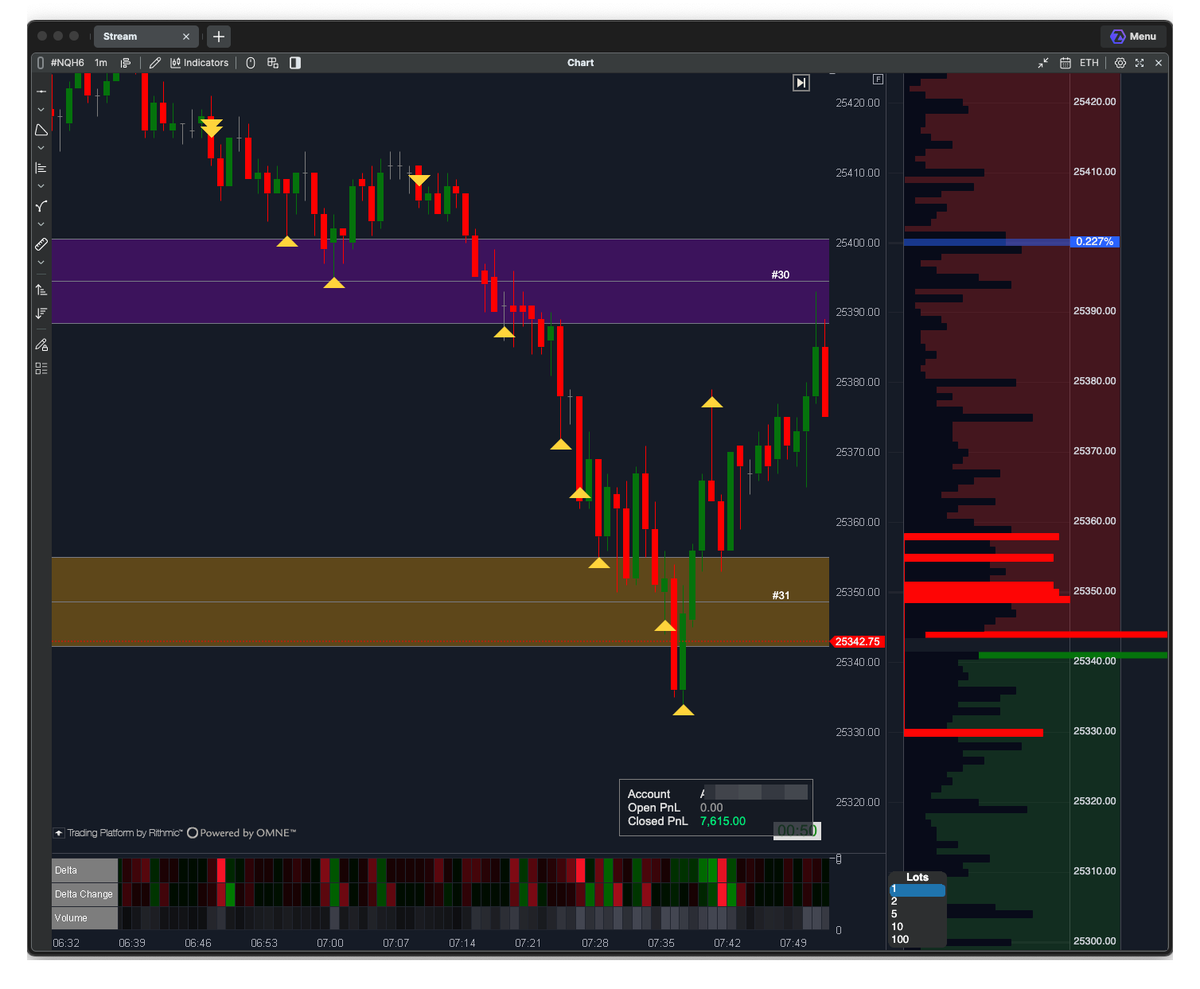This screenshot has width=1200, height=989.
Task: Toggle the lock drawings icon
Action: [41, 344]
